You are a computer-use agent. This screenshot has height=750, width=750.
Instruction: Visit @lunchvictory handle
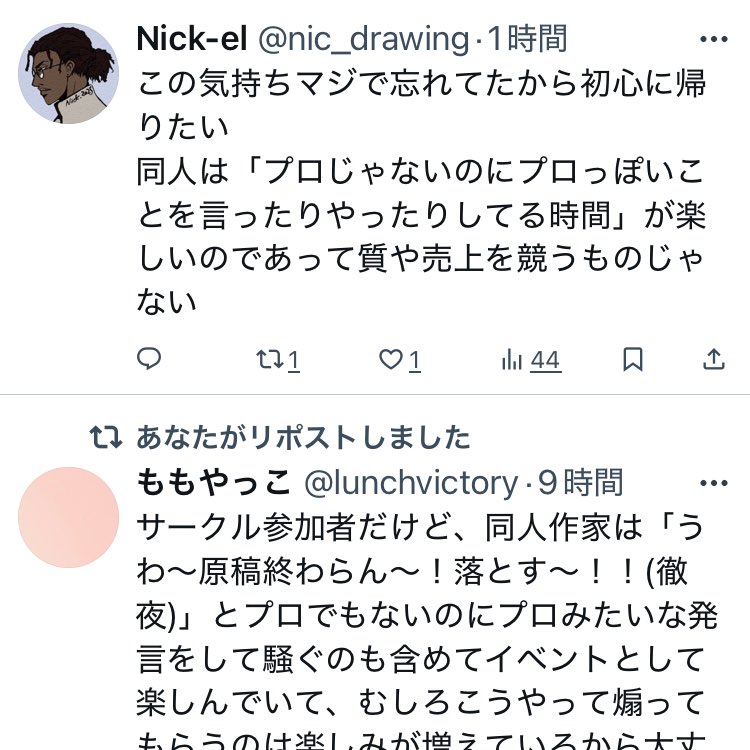[410, 484]
